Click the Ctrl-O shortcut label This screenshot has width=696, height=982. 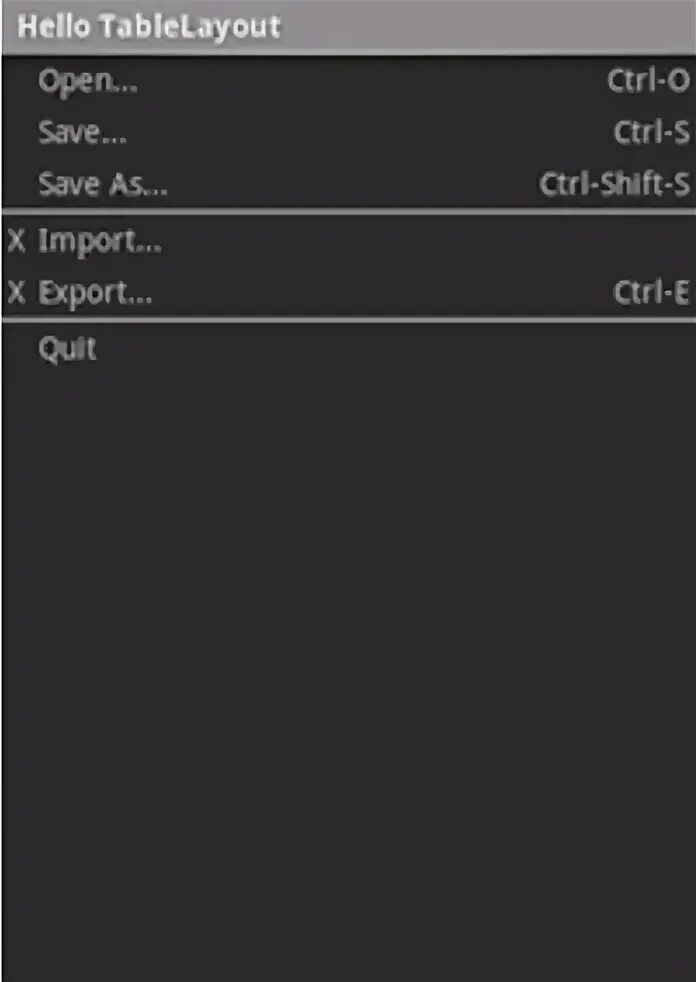[x=648, y=81]
